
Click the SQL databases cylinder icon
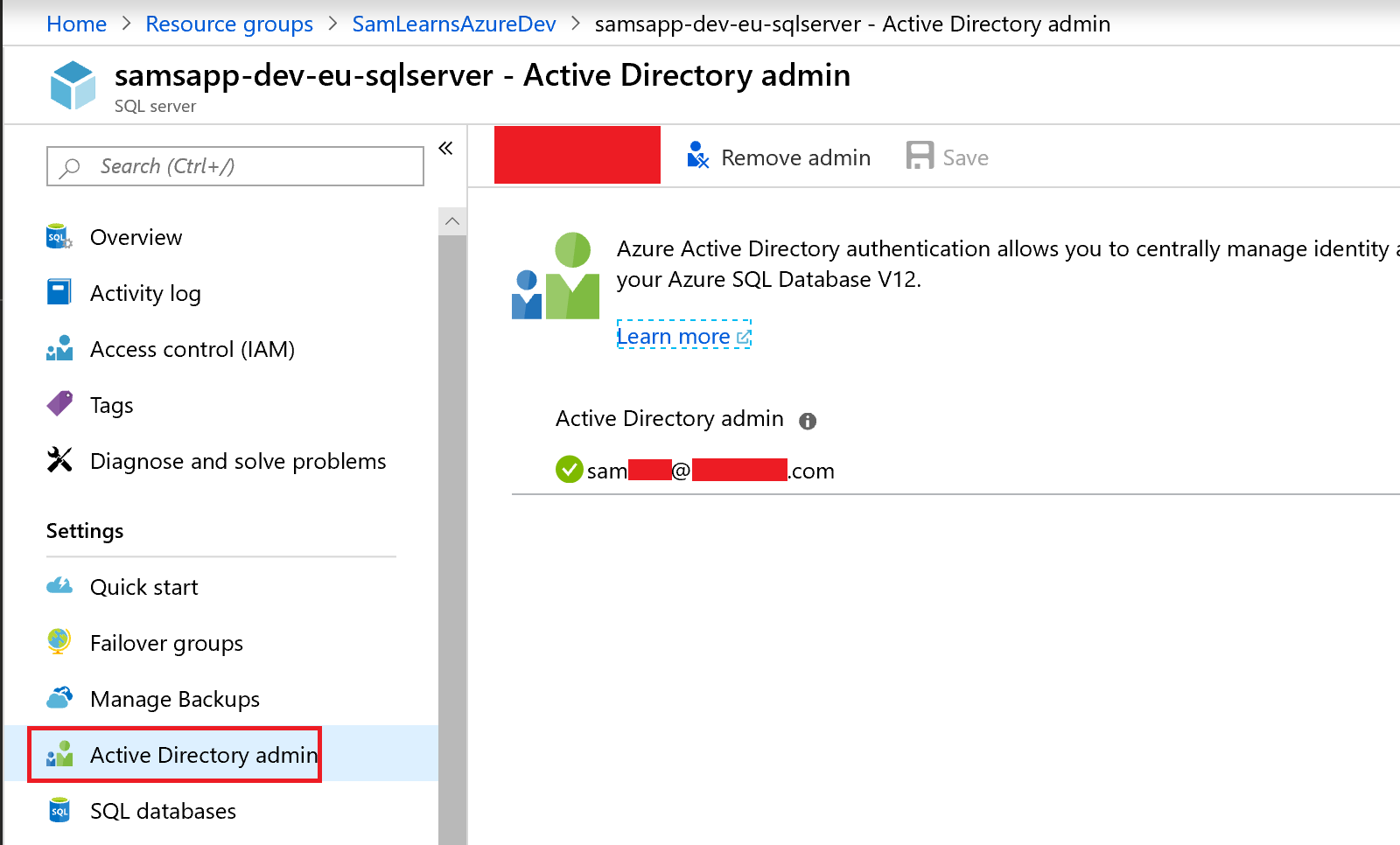coord(59,811)
